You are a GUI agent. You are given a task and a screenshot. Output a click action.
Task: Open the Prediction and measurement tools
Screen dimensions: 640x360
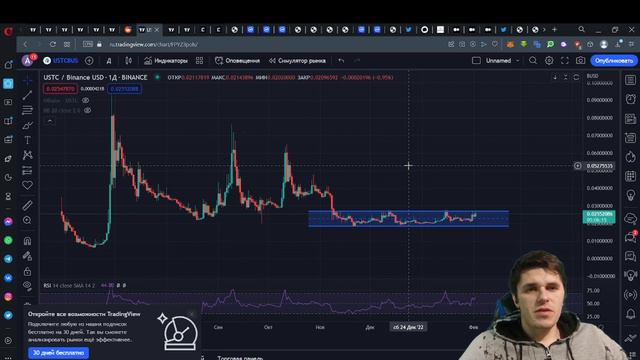(27, 170)
